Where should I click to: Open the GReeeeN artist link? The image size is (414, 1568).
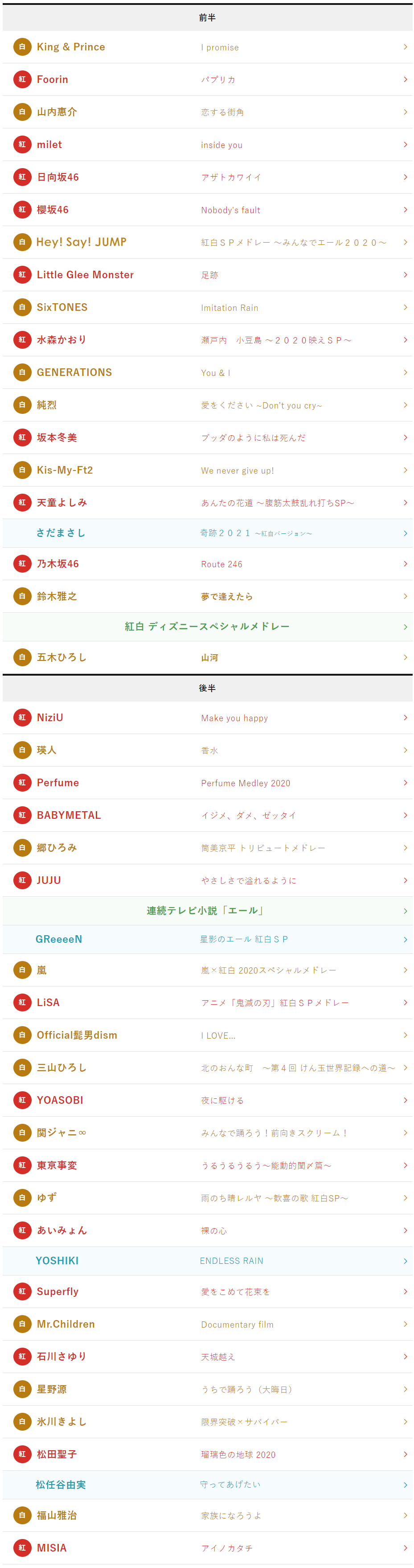pyautogui.click(x=59, y=939)
